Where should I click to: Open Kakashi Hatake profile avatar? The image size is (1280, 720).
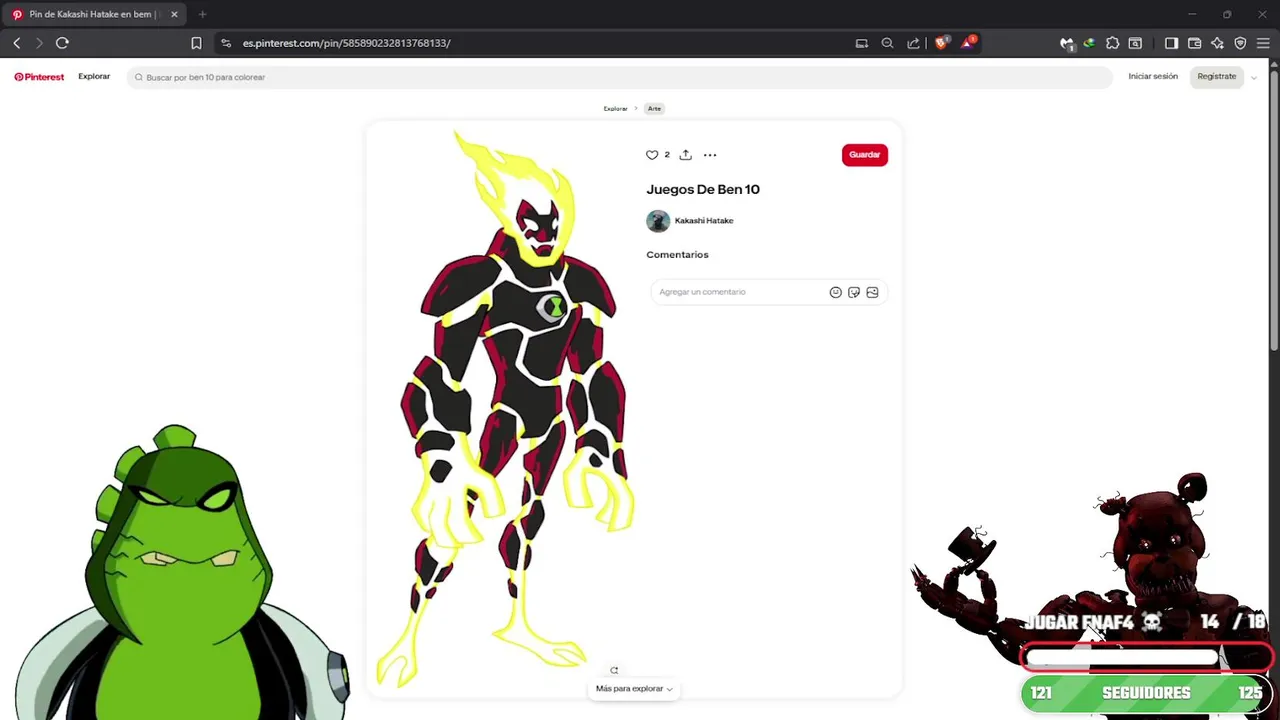tap(658, 221)
